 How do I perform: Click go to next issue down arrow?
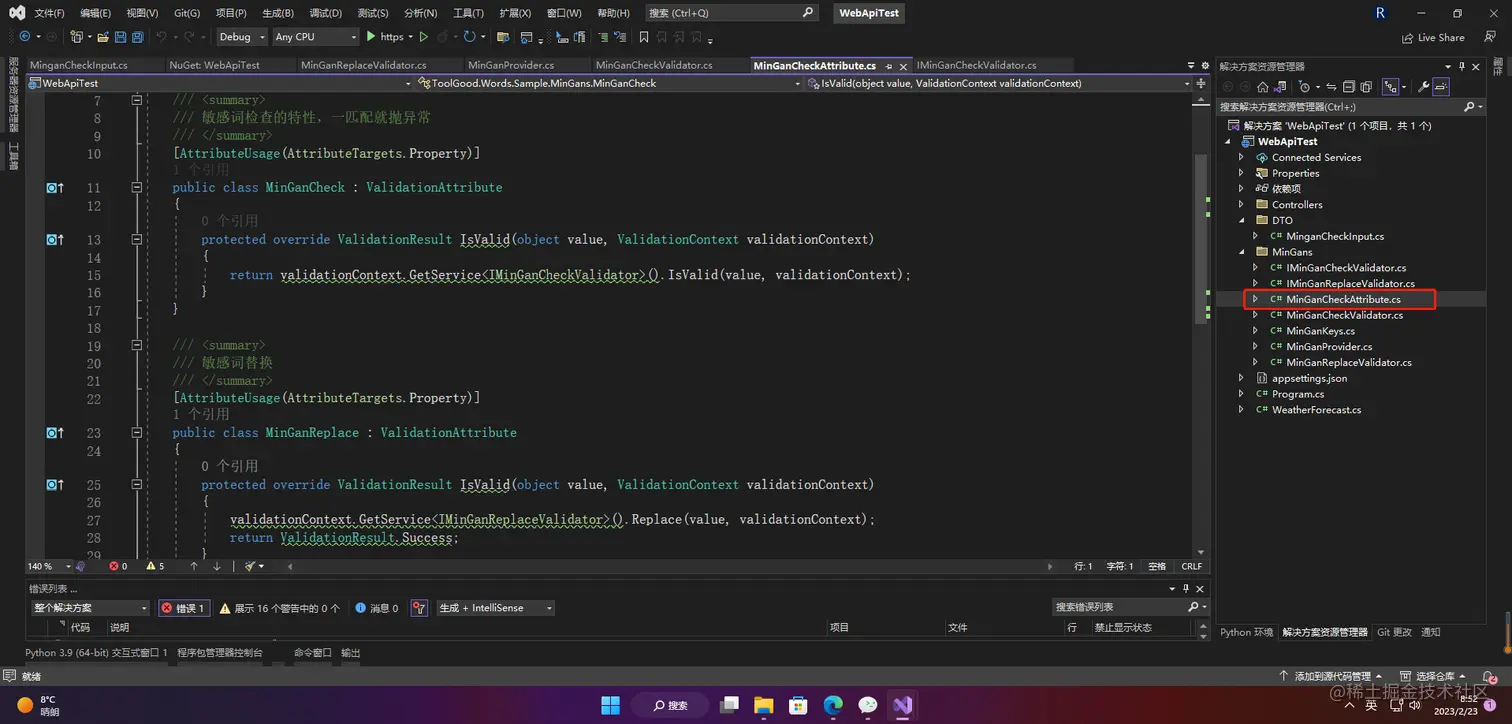tap(216, 566)
